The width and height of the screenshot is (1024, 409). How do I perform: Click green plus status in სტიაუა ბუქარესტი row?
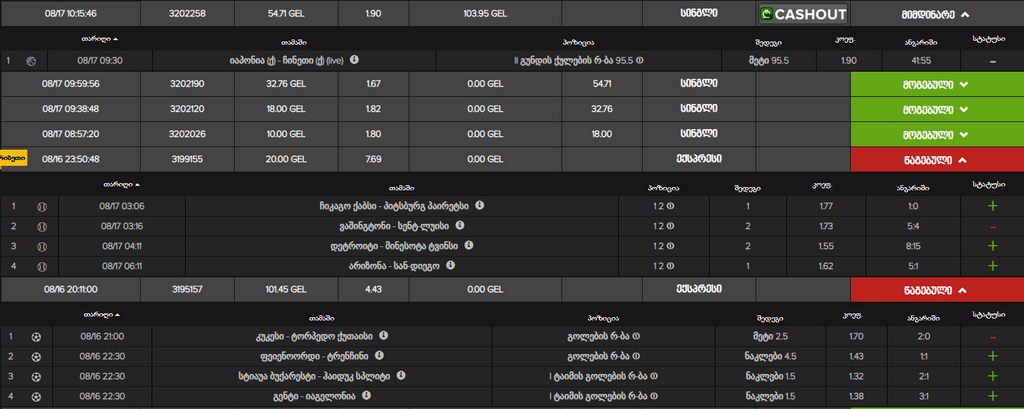(x=993, y=376)
